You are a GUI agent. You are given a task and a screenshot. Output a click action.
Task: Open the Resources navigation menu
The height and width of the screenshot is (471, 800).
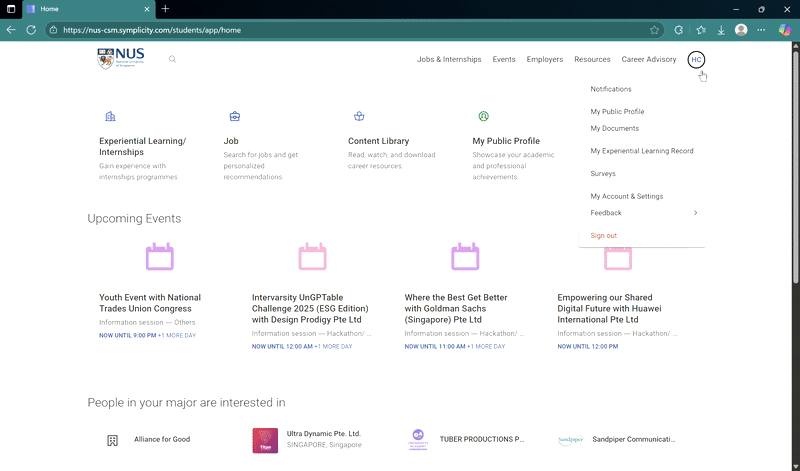click(592, 59)
